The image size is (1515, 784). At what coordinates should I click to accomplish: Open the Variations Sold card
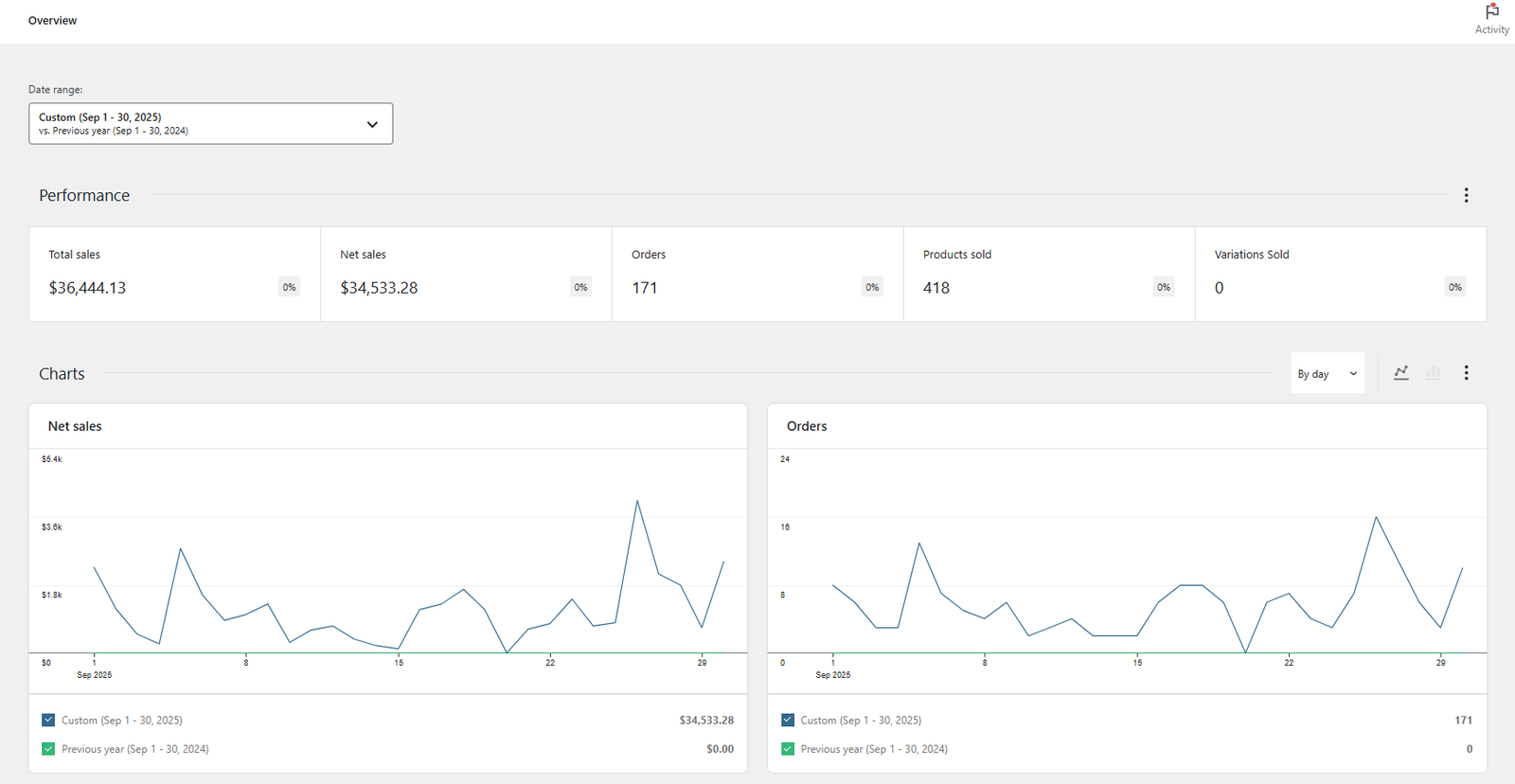click(1341, 274)
